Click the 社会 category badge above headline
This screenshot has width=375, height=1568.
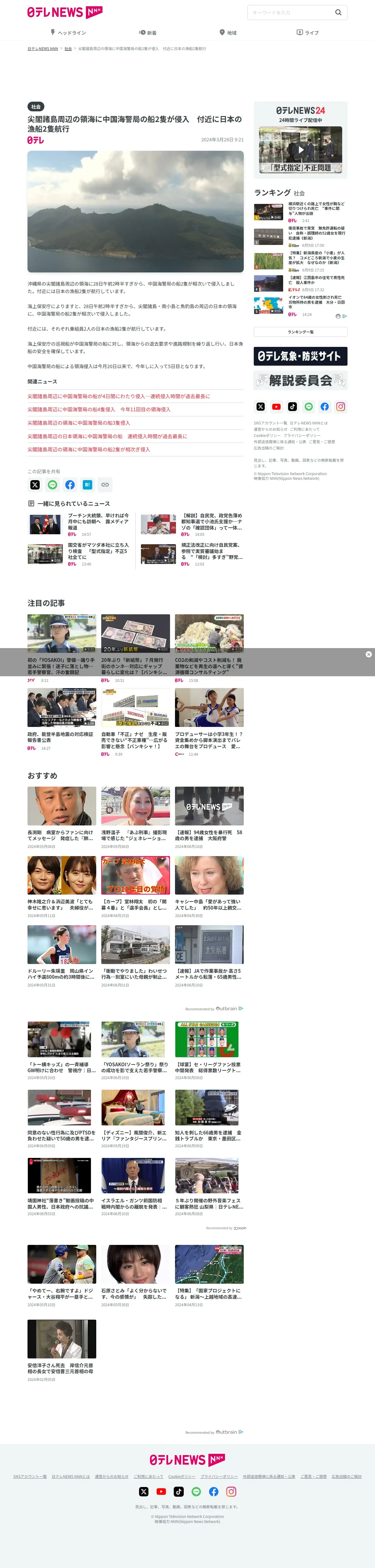[x=36, y=107]
